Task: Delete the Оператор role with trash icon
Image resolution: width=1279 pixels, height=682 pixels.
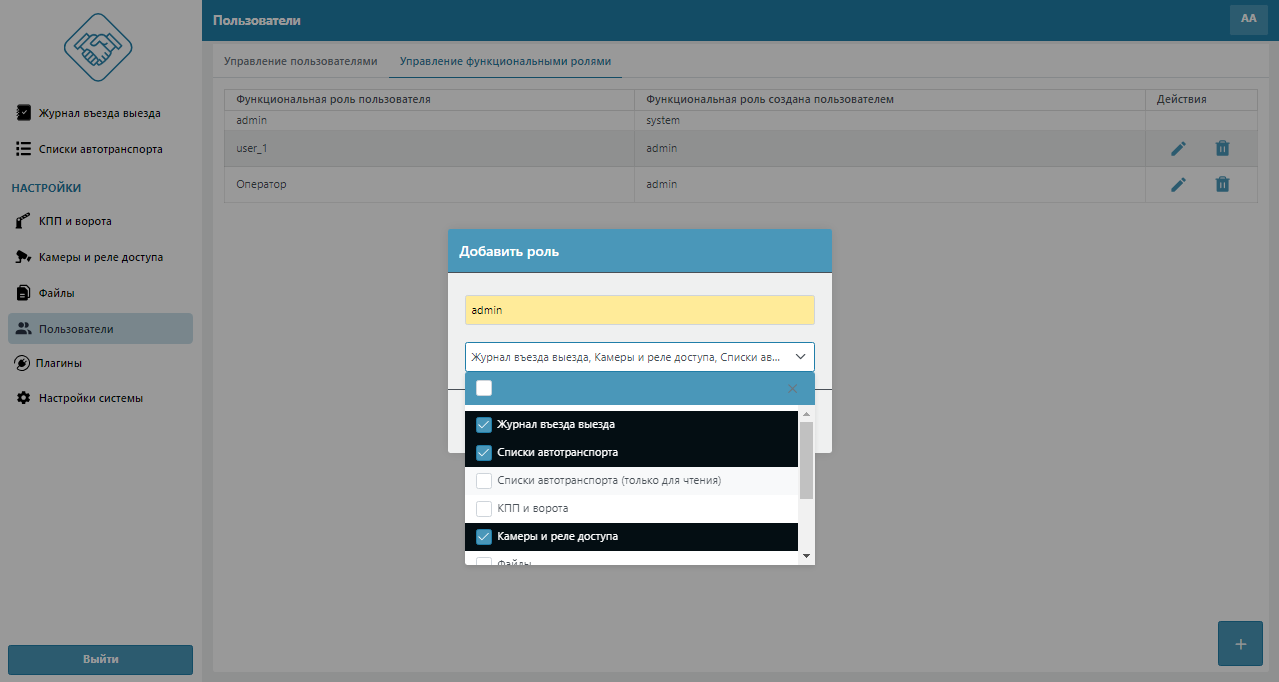Action: [x=1222, y=184]
